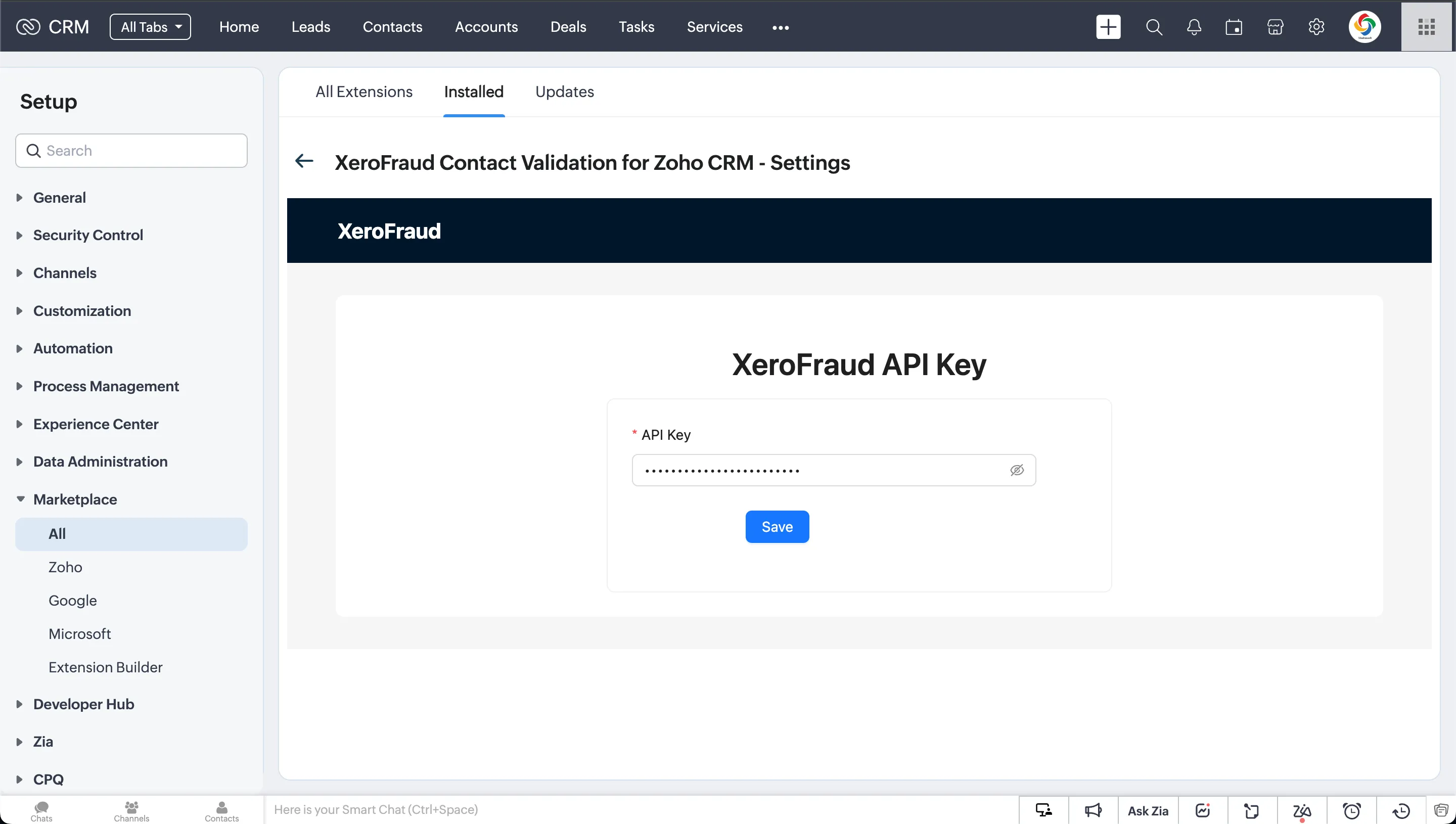Image resolution: width=1456 pixels, height=824 pixels.
Task: Click the screen share icon in footer
Action: pyautogui.click(x=1043, y=810)
